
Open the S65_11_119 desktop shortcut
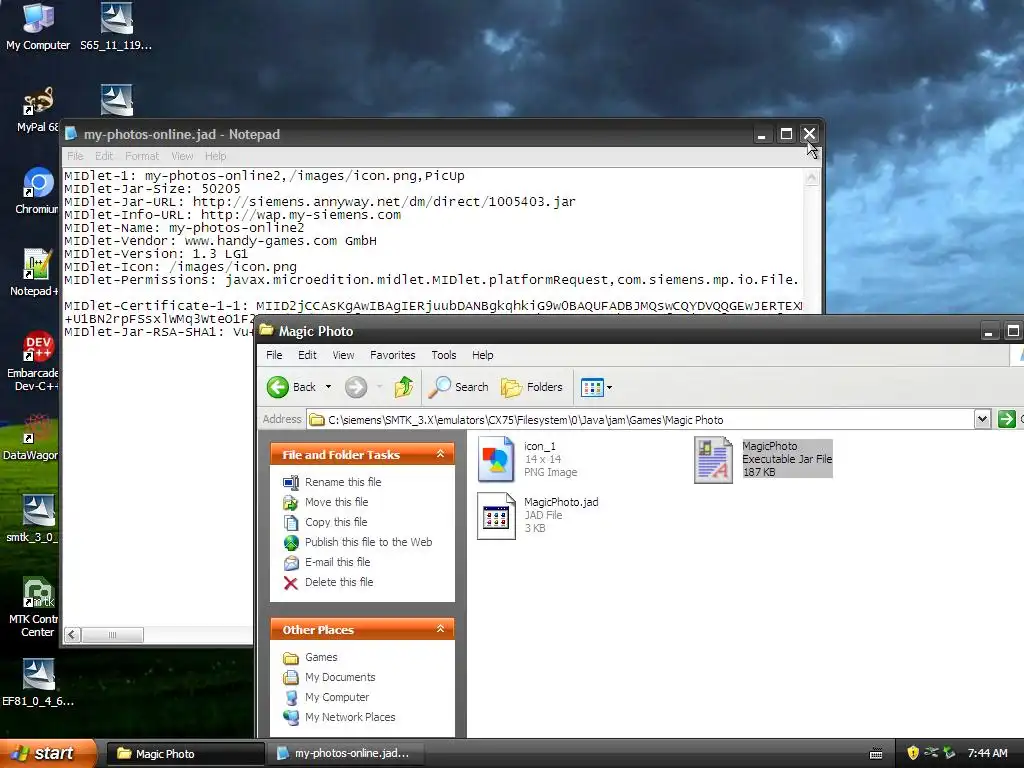point(116,26)
